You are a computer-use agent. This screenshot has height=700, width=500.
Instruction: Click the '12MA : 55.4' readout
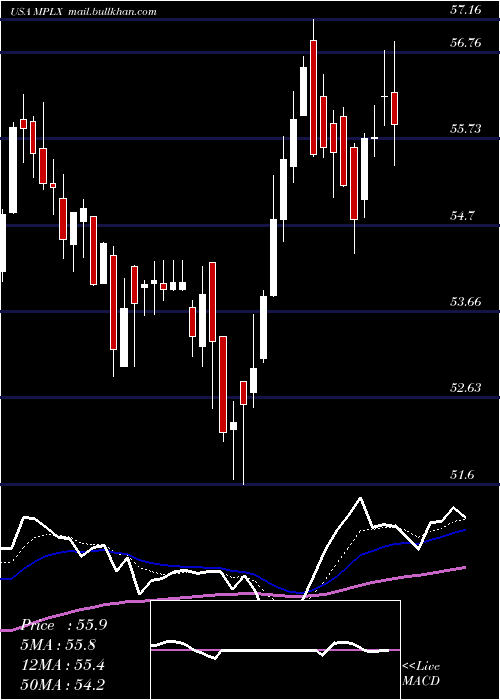63,665
